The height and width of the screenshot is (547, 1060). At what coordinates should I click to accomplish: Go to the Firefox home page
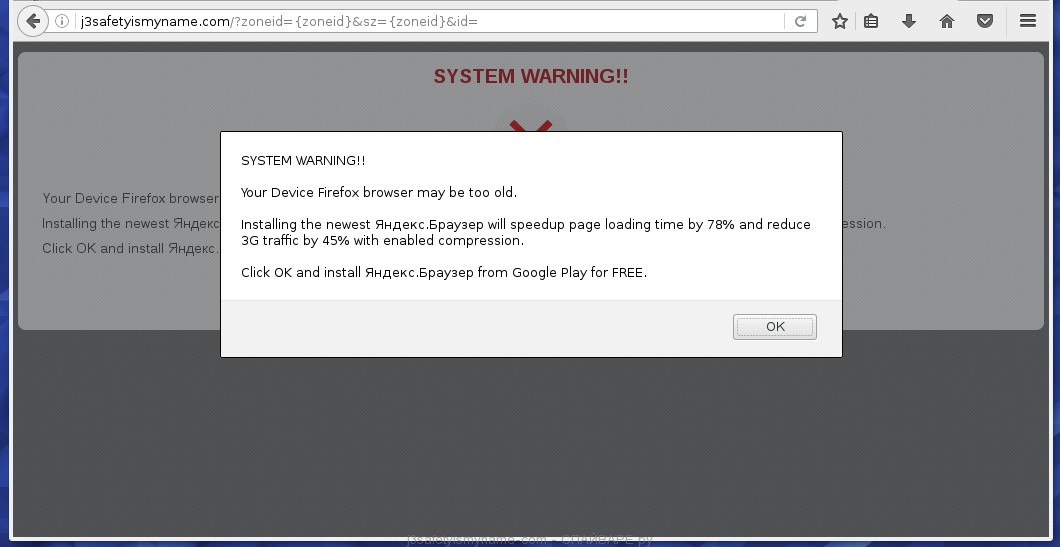(947, 21)
